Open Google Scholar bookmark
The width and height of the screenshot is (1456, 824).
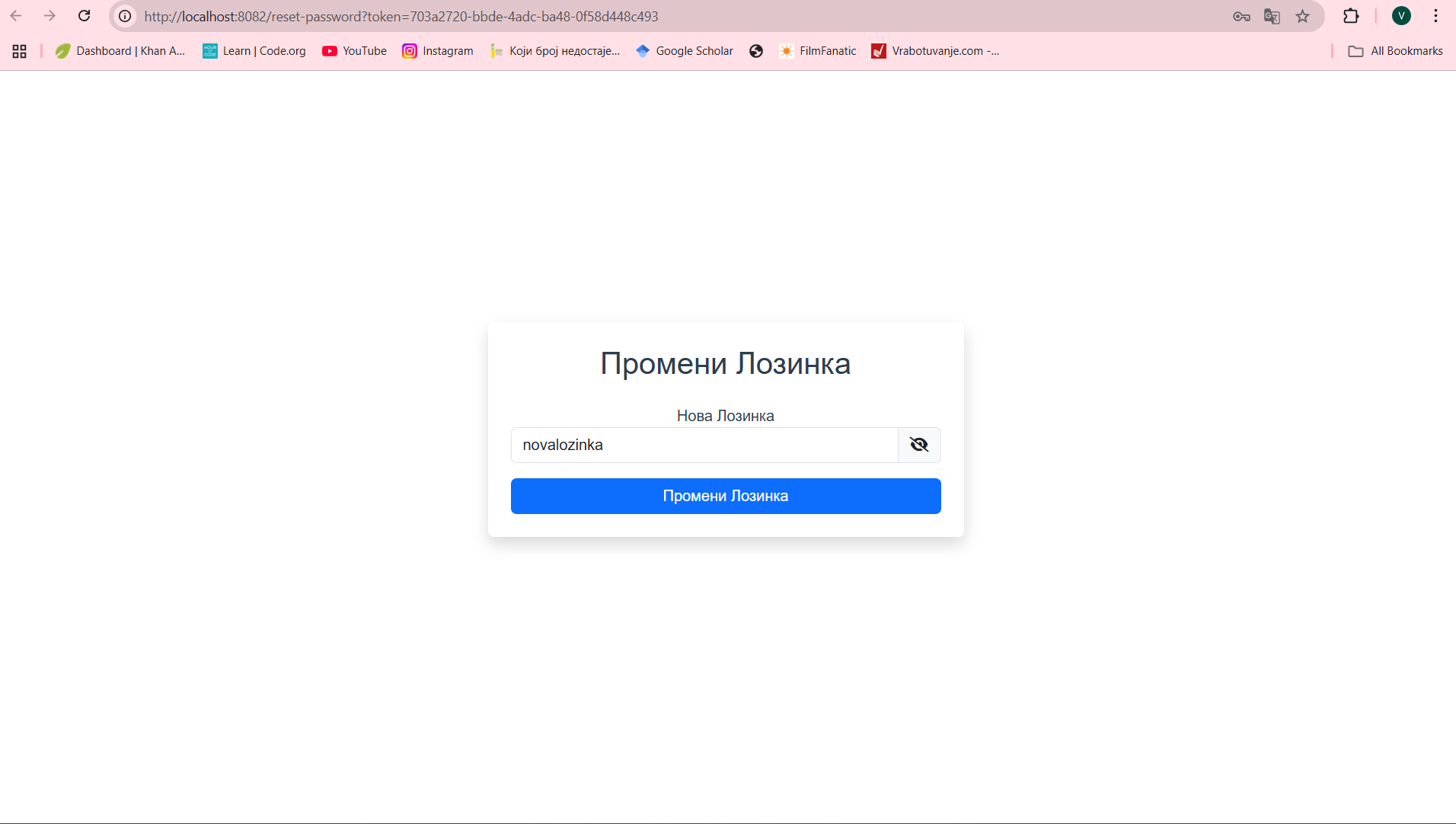(684, 51)
